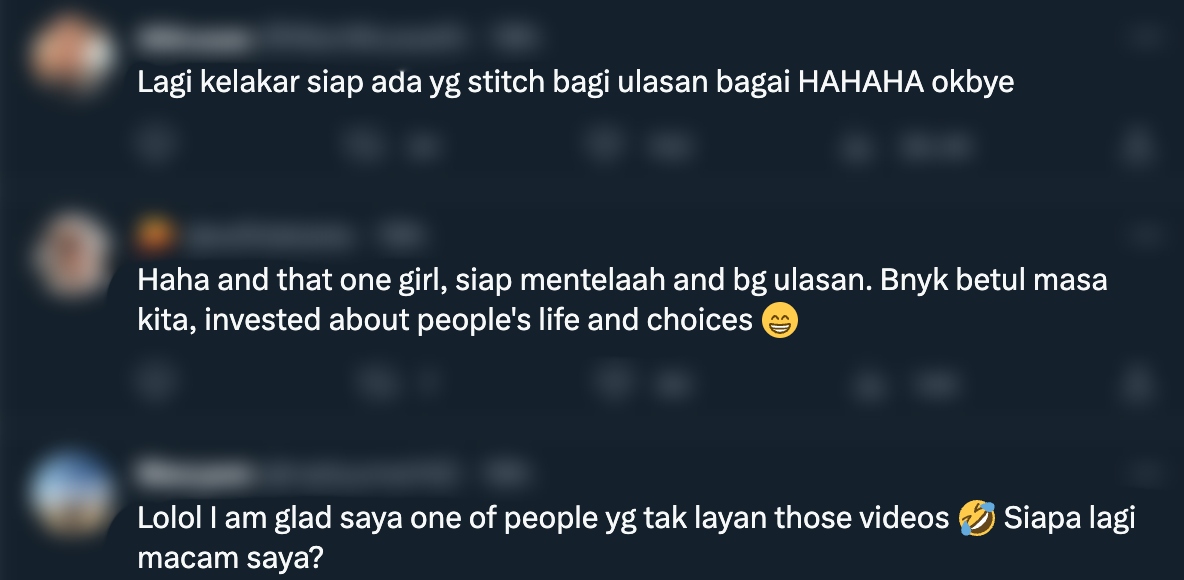
Task: Open the avatar of the first tweet's author
Action: [x=72, y=54]
